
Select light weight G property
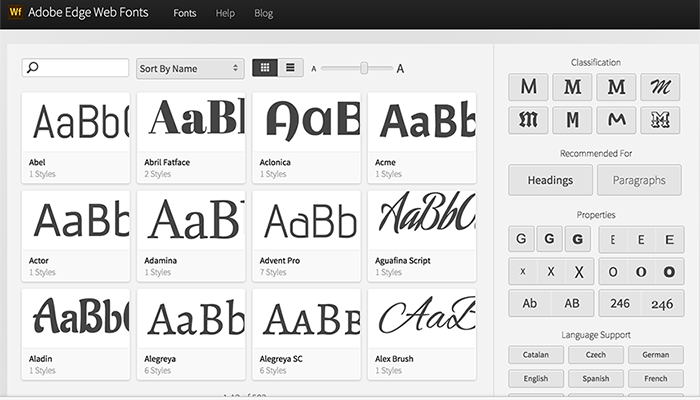[x=521, y=239]
